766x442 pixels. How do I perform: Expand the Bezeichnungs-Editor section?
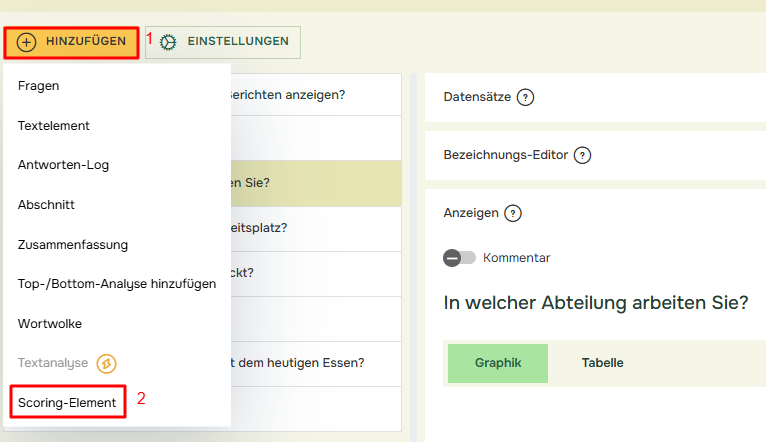pos(505,155)
